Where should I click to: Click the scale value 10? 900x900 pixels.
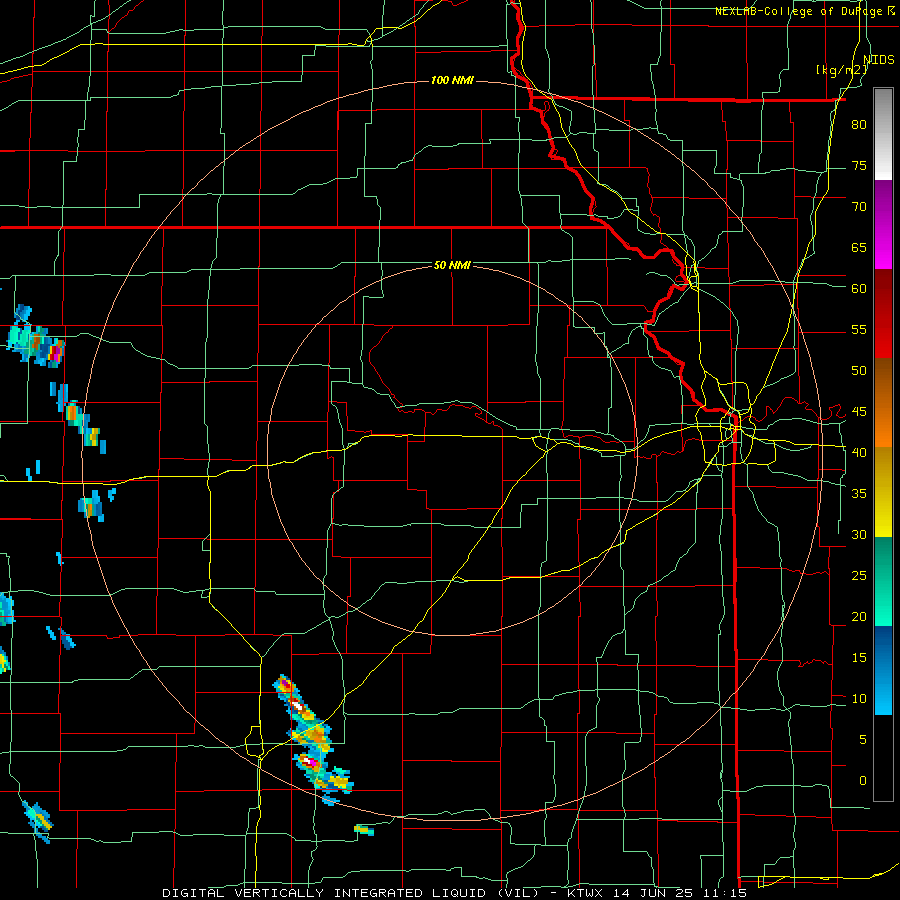pos(859,699)
